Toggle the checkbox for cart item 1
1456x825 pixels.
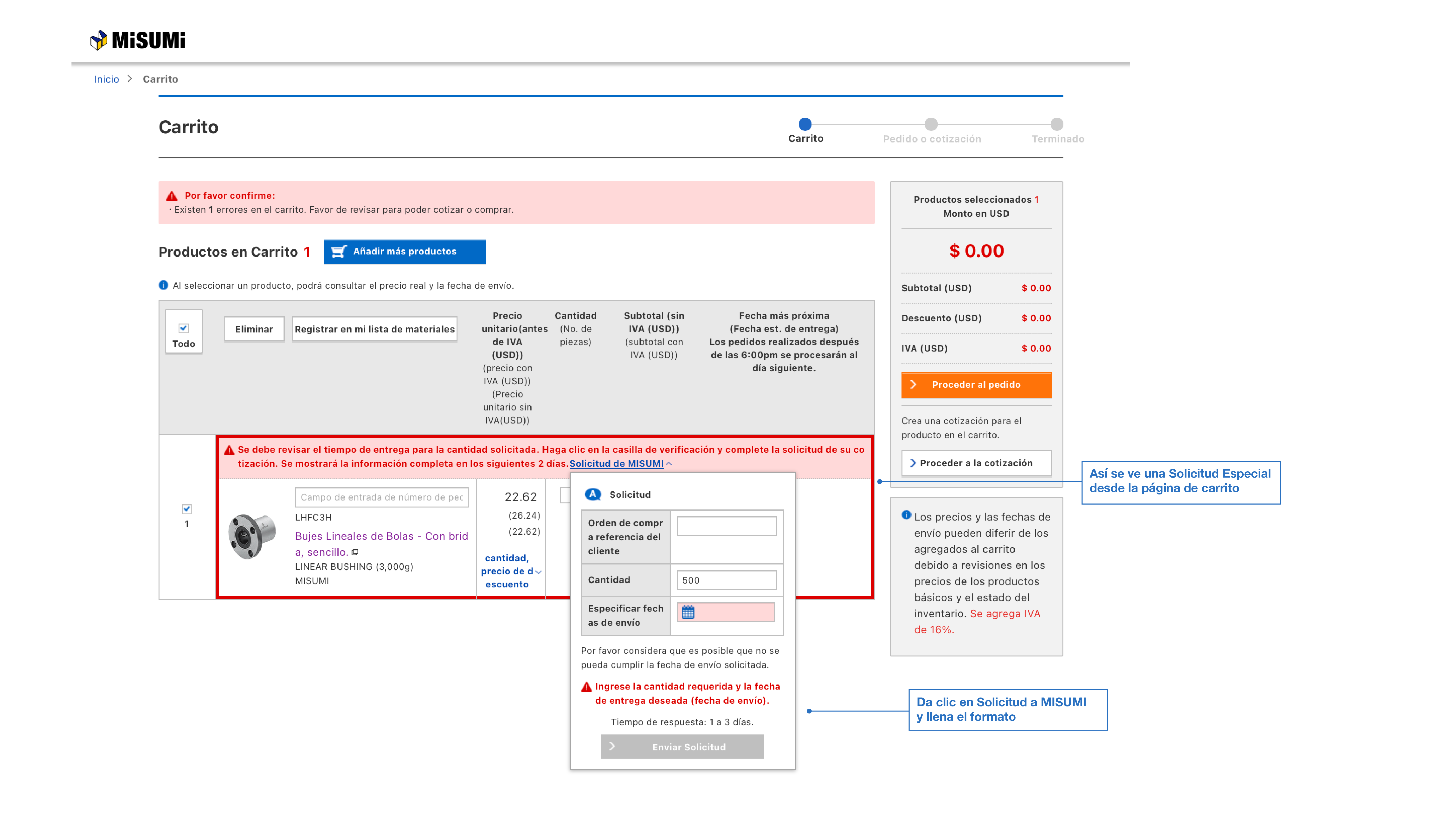coord(187,509)
